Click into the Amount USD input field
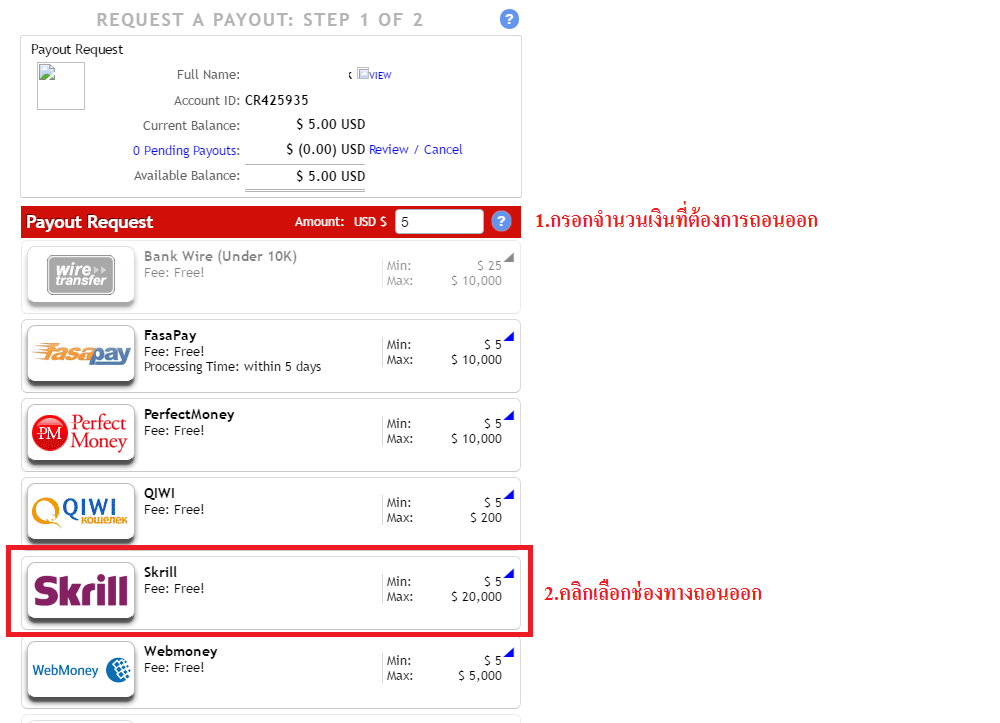Viewport: 1000px width, 723px height. (x=439, y=221)
